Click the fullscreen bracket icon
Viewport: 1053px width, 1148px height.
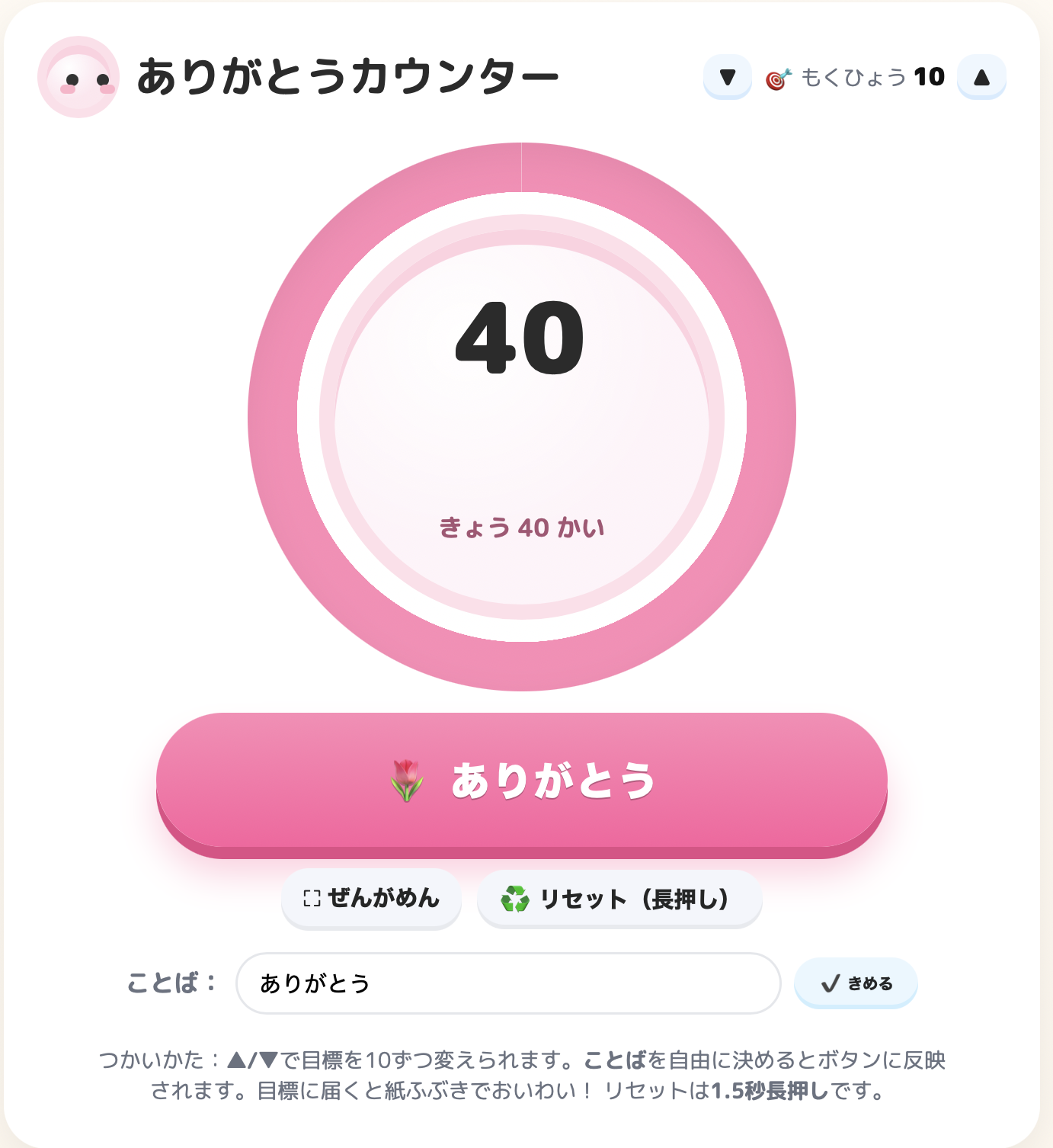pyautogui.click(x=312, y=899)
